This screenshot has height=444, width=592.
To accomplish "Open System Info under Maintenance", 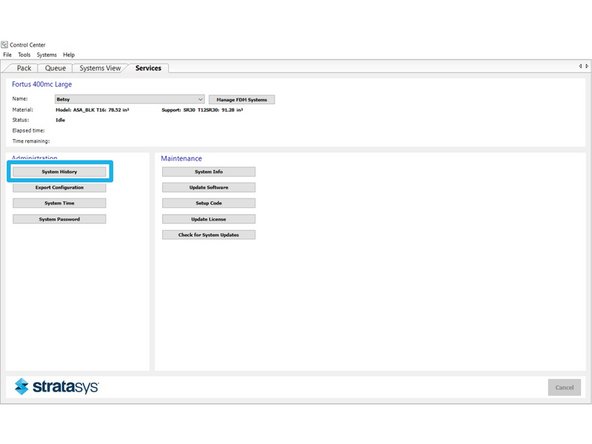I will 209,172.
